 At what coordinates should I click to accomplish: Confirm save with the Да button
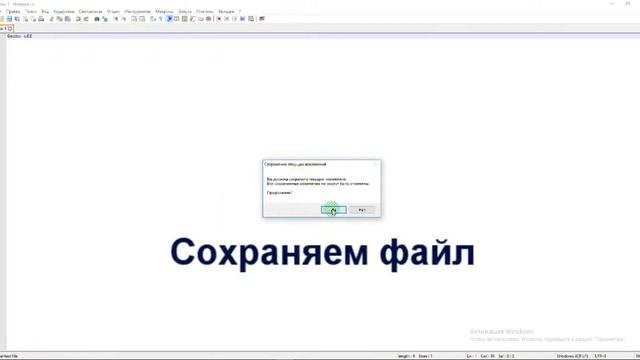[333, 210]
